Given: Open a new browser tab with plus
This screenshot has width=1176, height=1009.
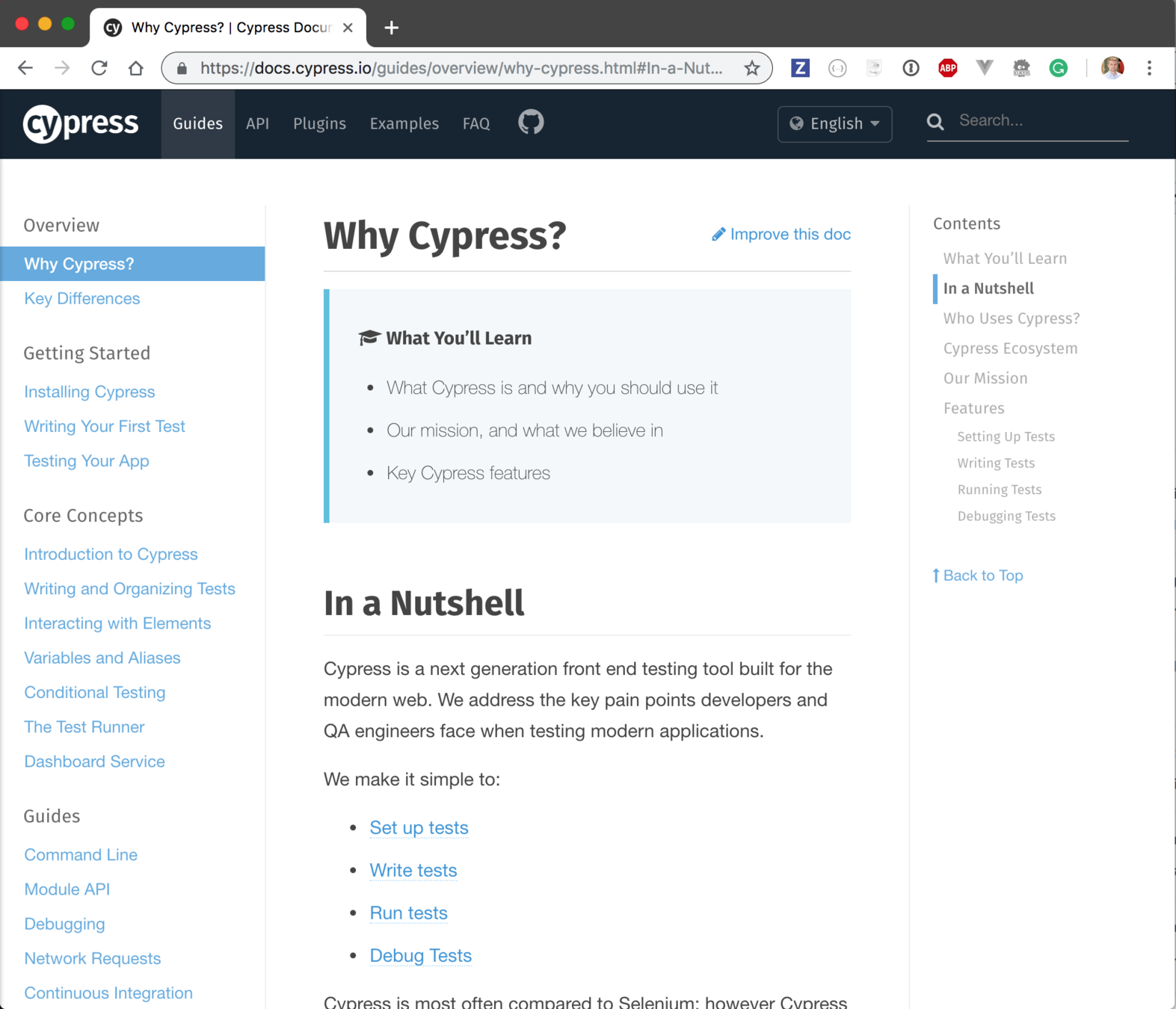Looking at the screenshot, I should click(391, 28).
